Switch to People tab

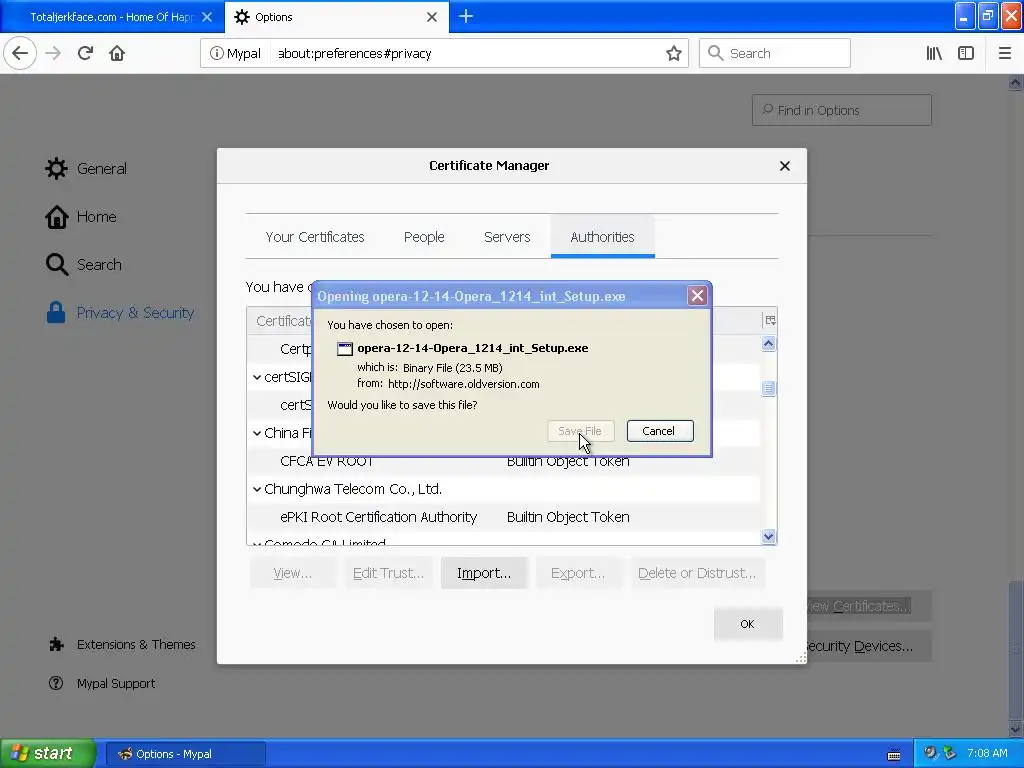pos(424,237)
